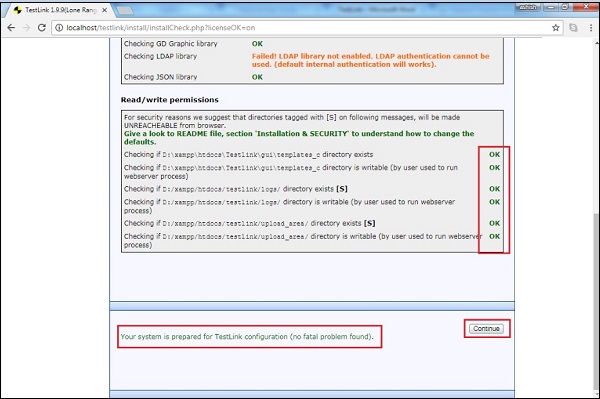Click the LDAP library failed warning

point(370,60)
